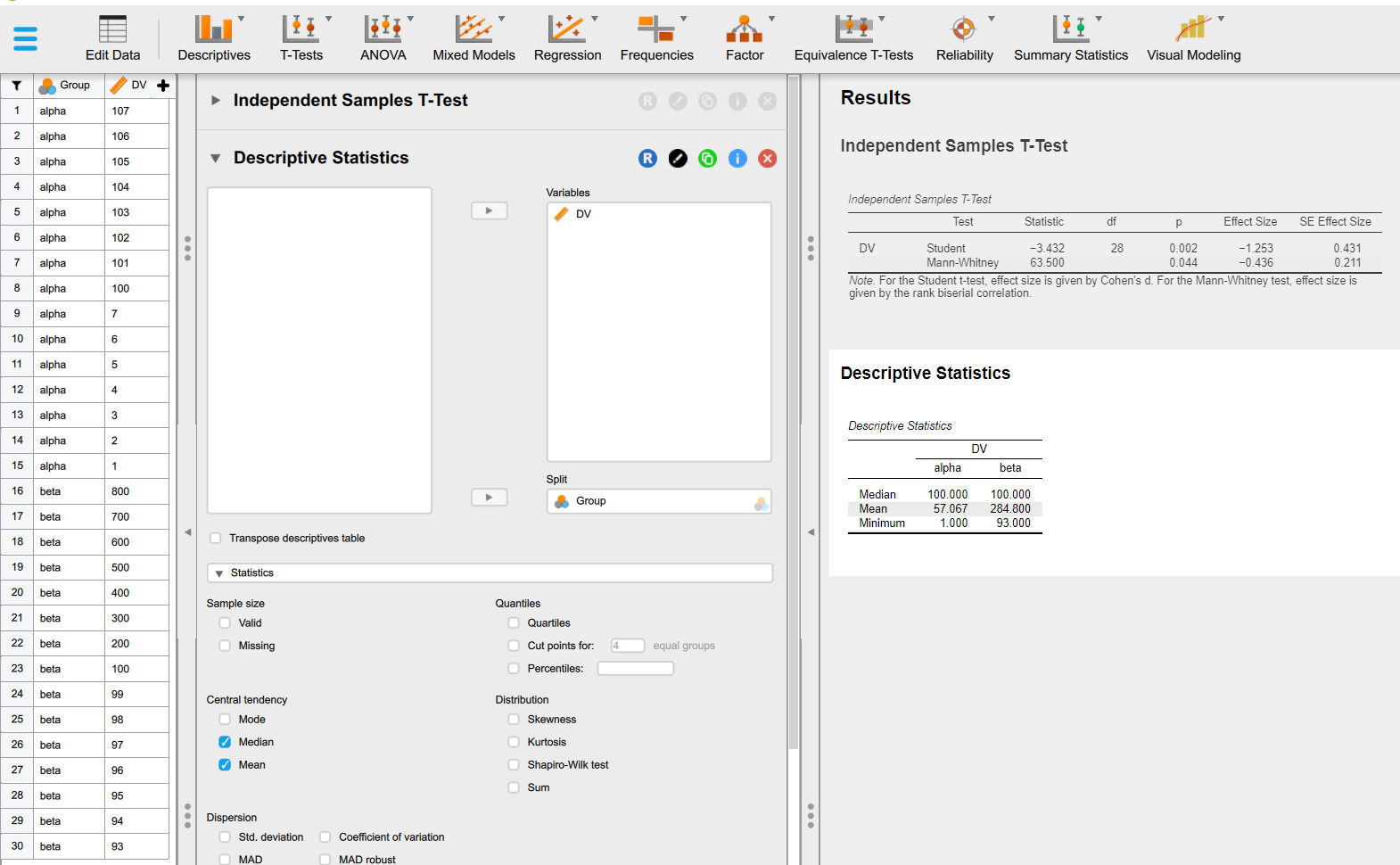Select the DV column header
The image size is (1400, 865).
[130, 86]
